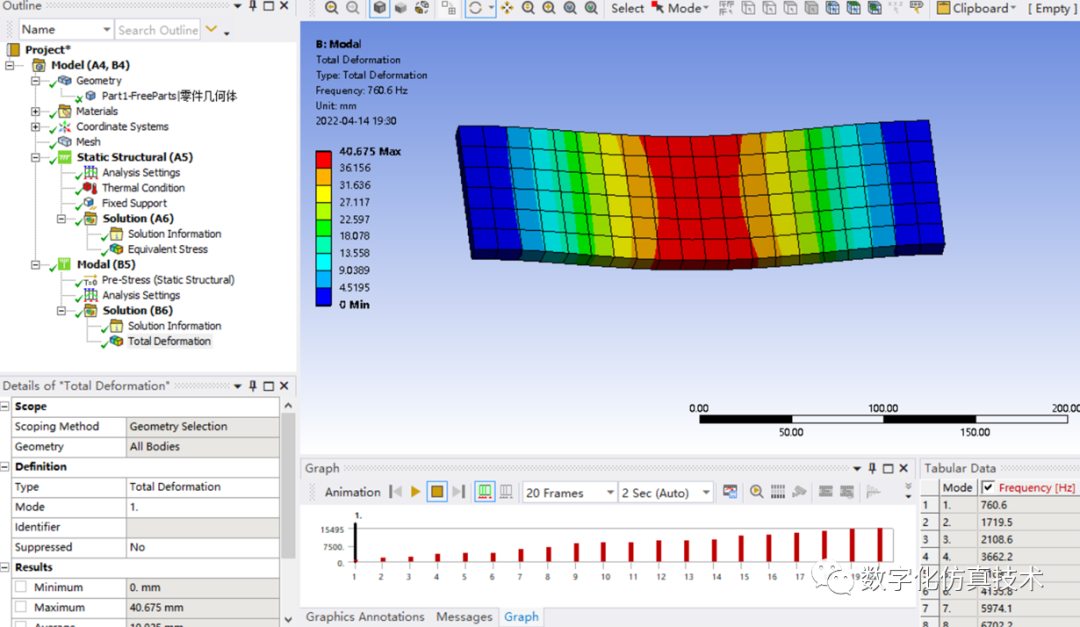Collapse the Geometry tree node
This screenshot has height=627, width=1080.
[x=35, y=81]
